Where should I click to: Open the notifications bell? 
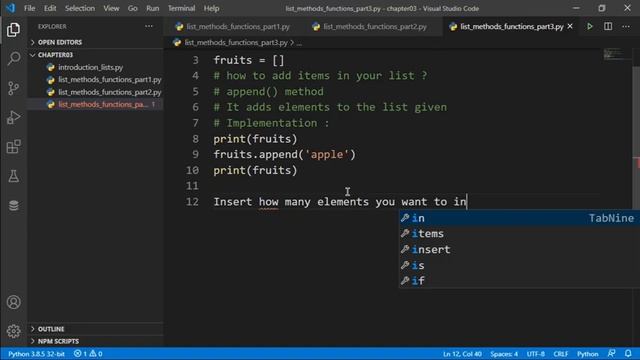[628, 353]
